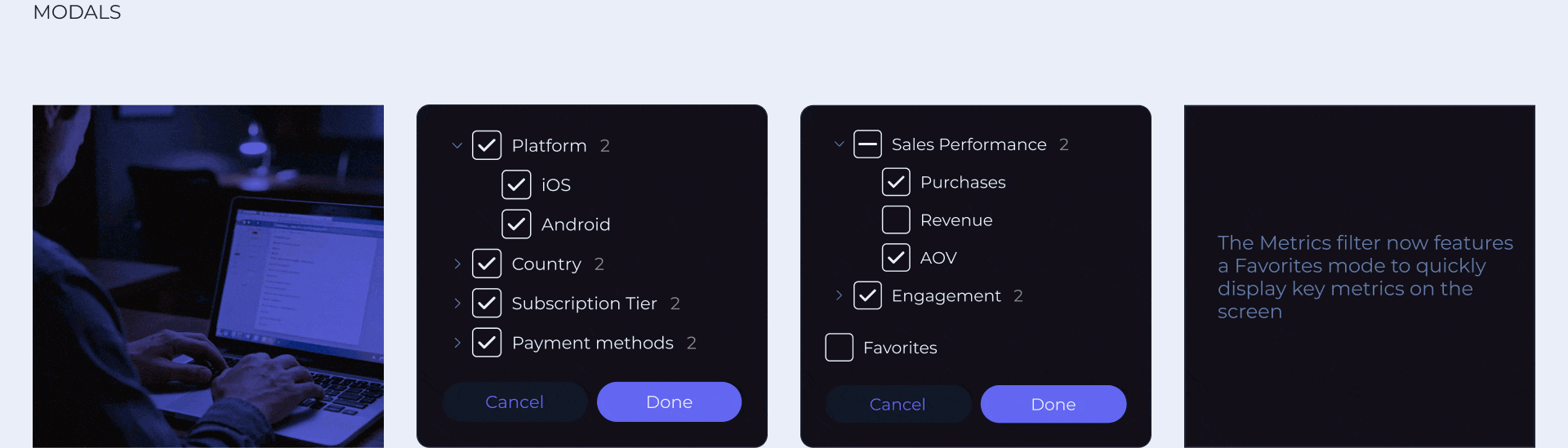Uncheck the AOV metric checkbox

896,258
